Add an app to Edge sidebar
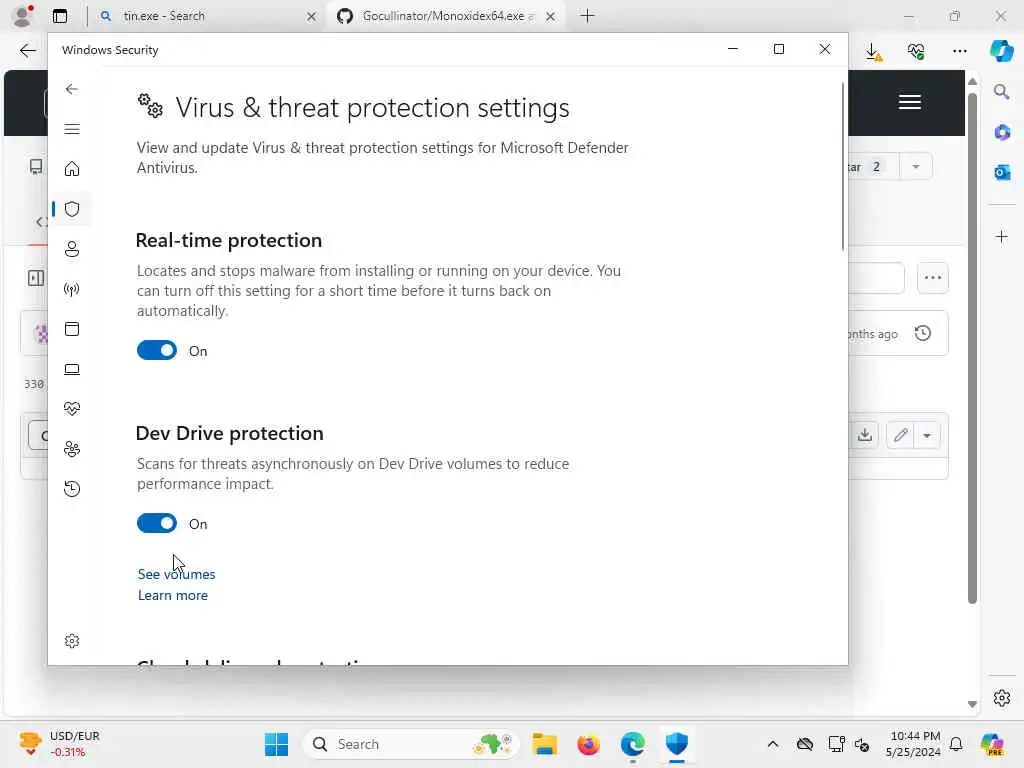This screenshot has width=1024, height=768. [1002, 236]
